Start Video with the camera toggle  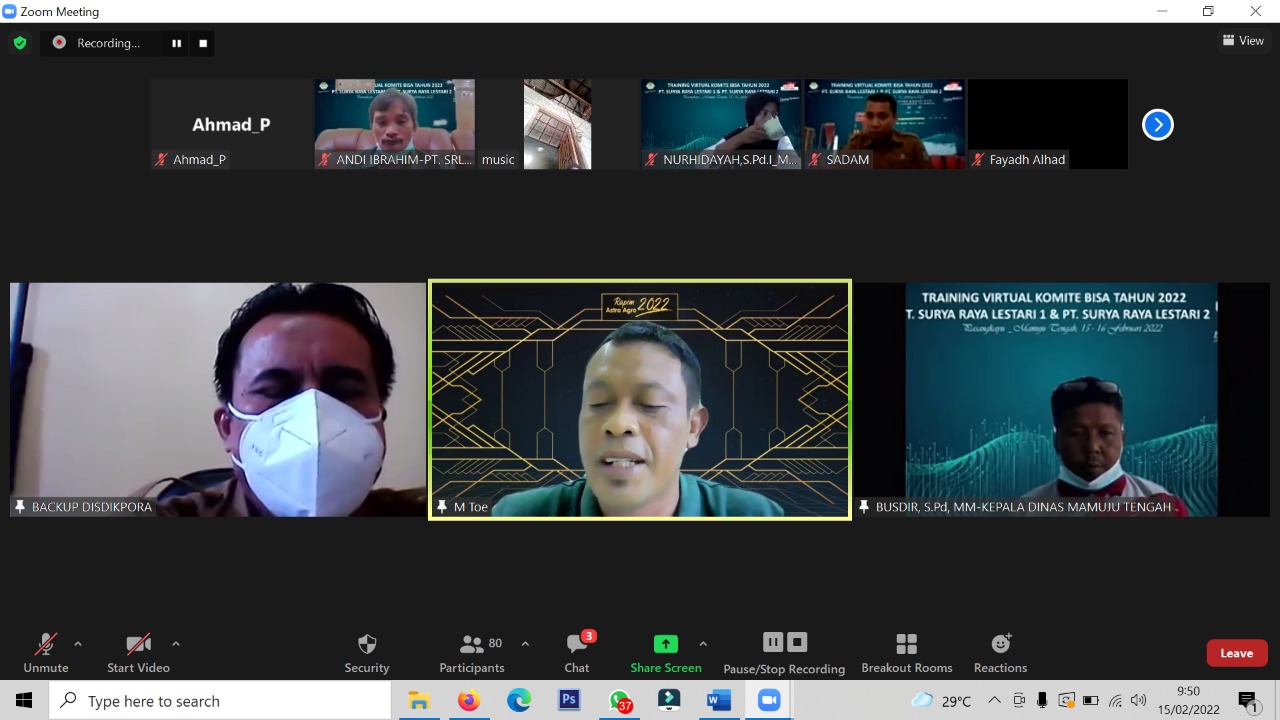tap(138, 652)
